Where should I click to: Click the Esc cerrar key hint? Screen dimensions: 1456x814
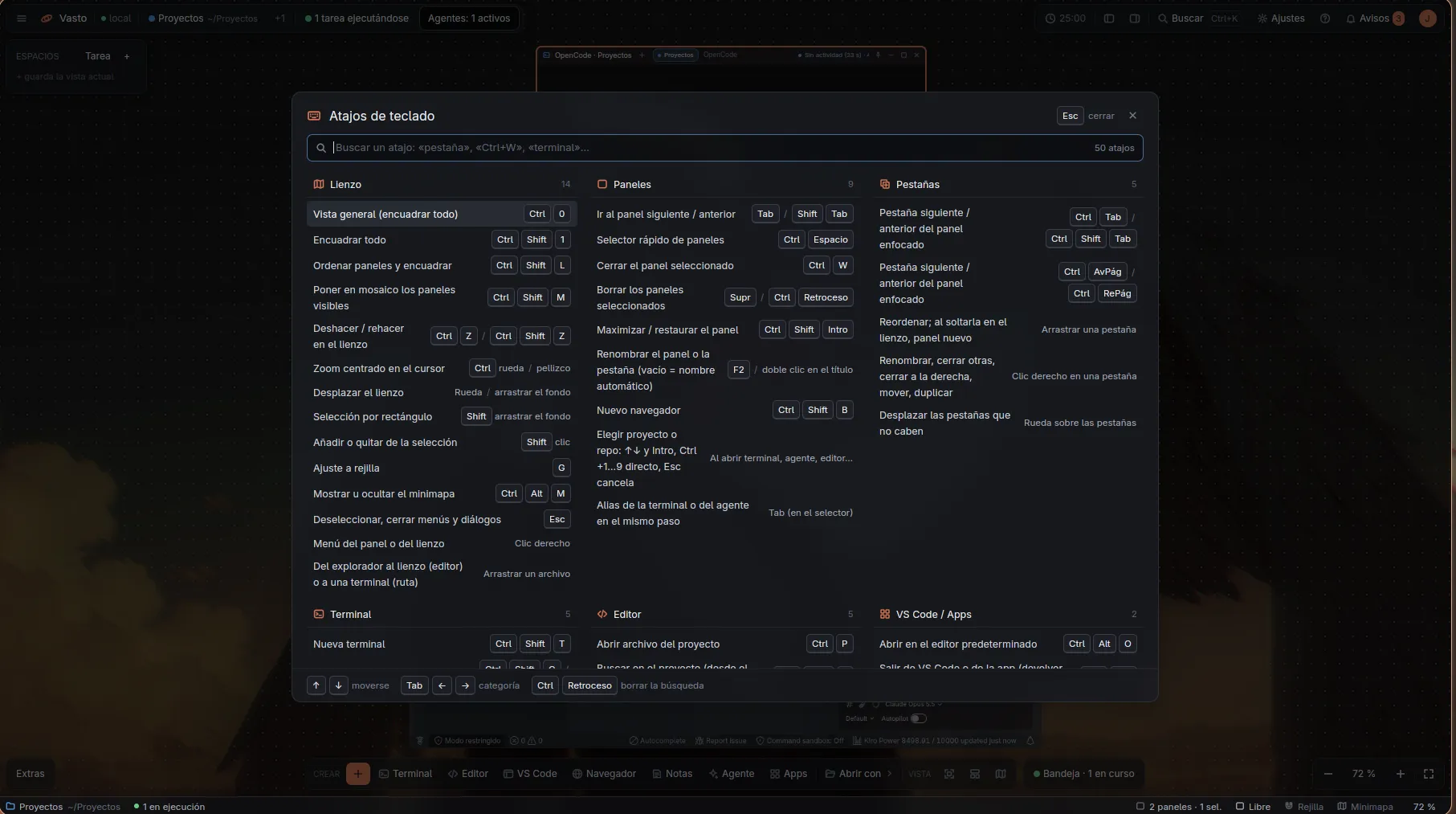(1086, 116)
